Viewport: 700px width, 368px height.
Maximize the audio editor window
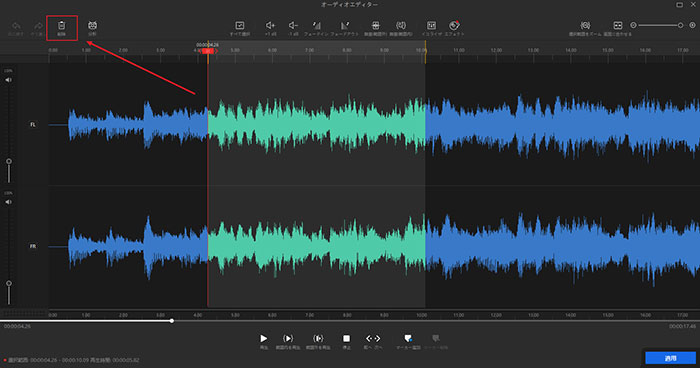click(679, 4)
